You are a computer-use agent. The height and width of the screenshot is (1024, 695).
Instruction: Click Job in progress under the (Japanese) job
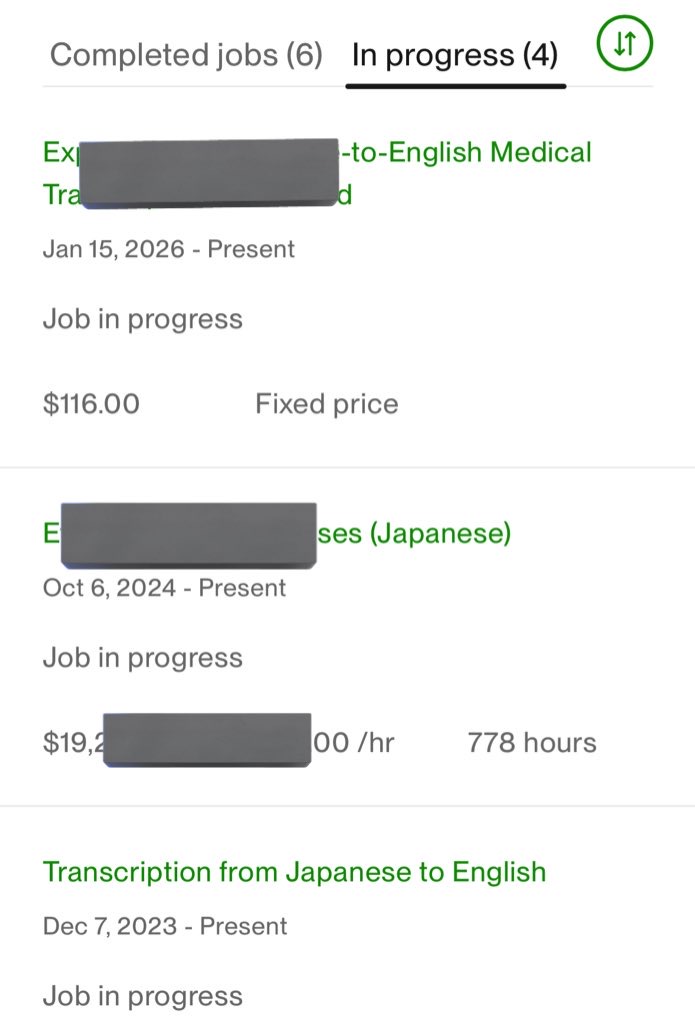tap(143, 657)
